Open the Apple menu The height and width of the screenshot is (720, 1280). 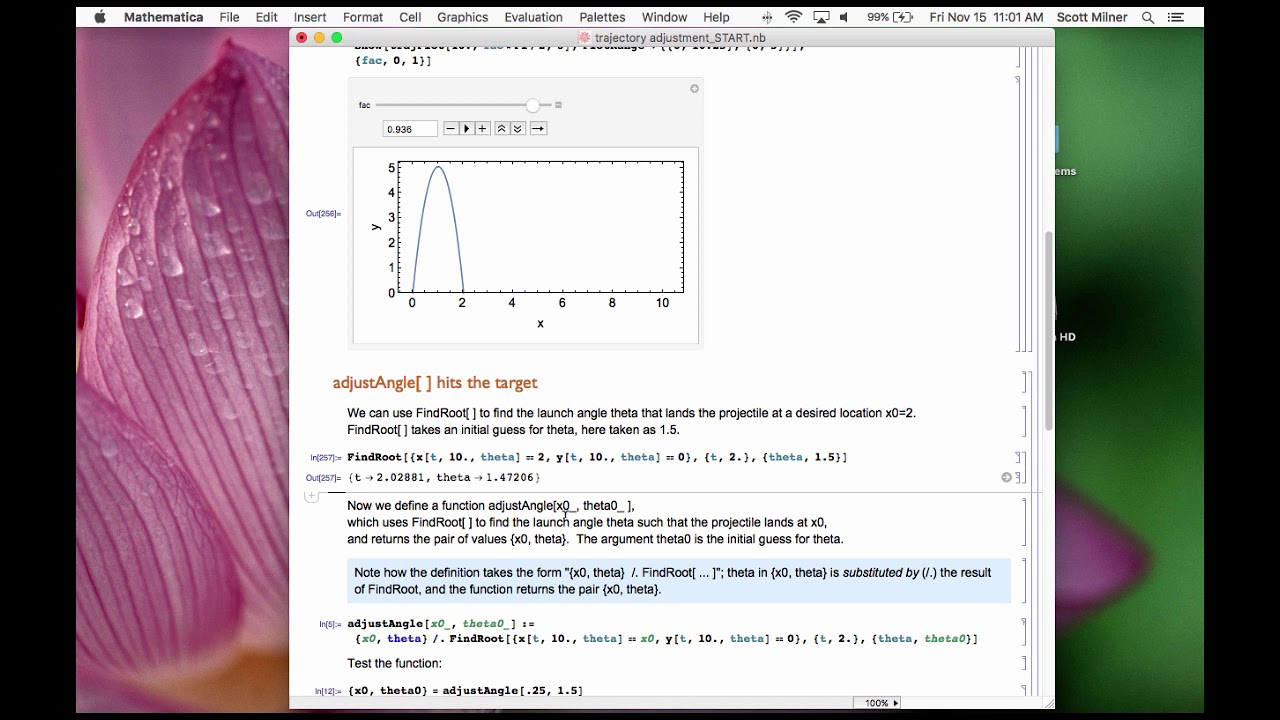(100, 17)
